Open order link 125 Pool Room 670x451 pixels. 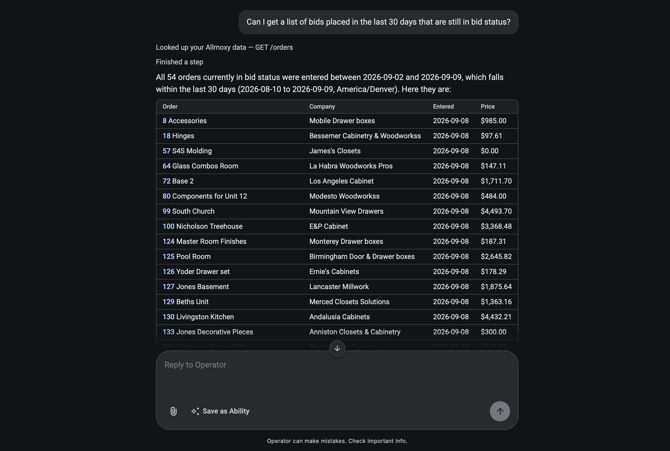187,256
